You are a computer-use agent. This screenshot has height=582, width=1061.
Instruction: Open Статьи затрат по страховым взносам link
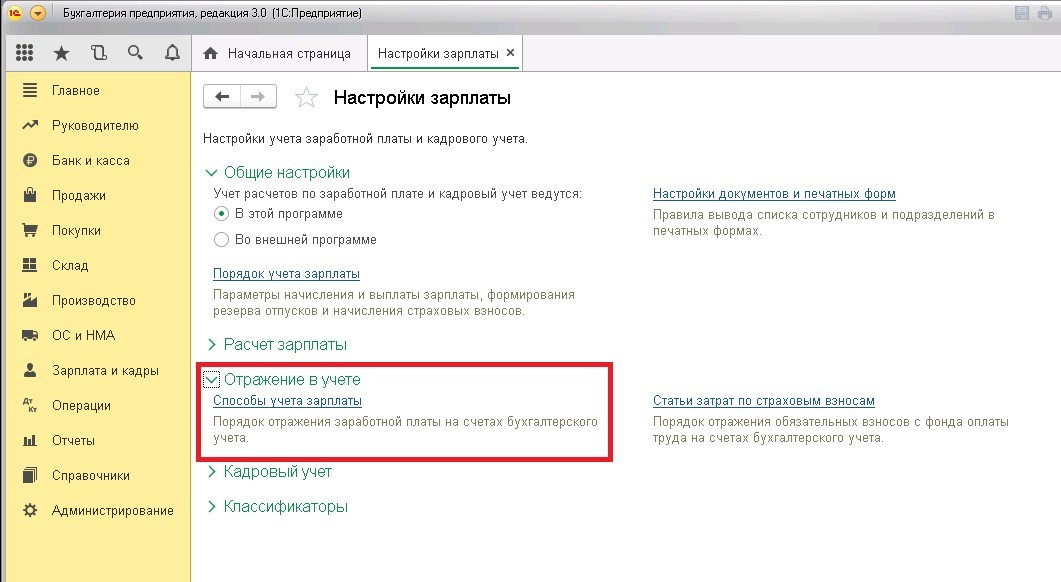click(764, 401)
